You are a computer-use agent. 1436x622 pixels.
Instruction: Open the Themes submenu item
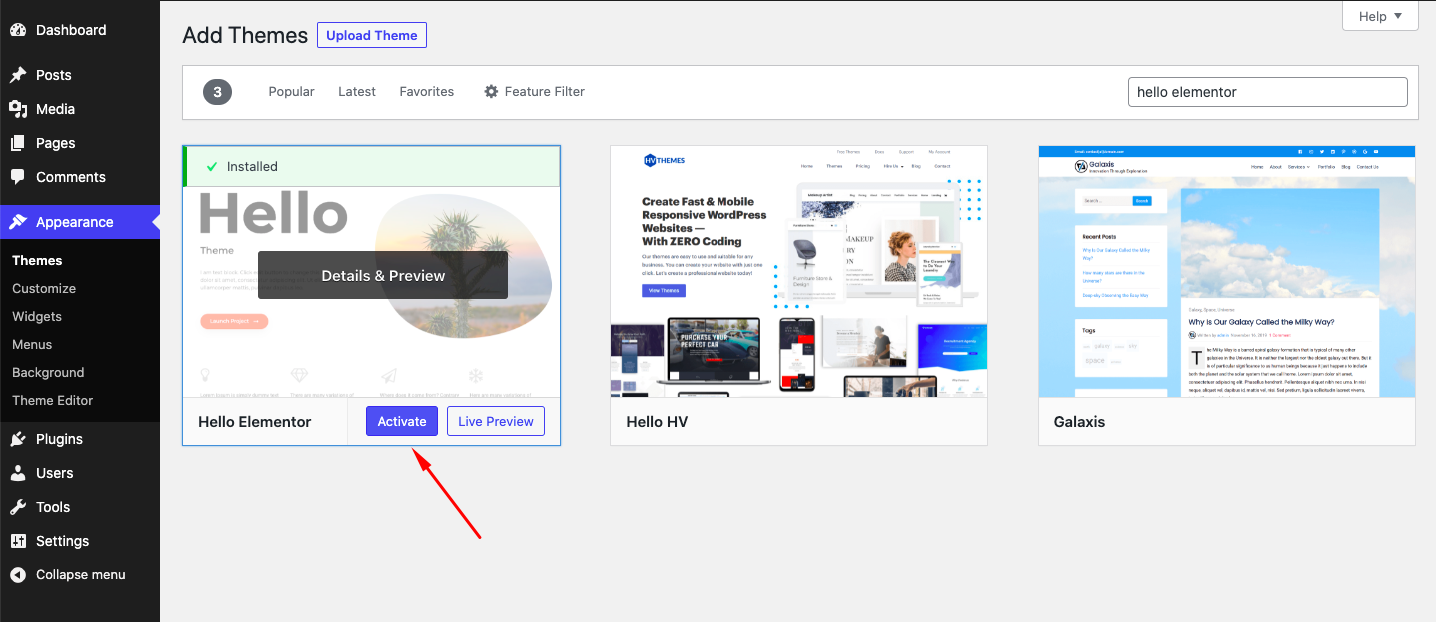[x=37, y=260]
